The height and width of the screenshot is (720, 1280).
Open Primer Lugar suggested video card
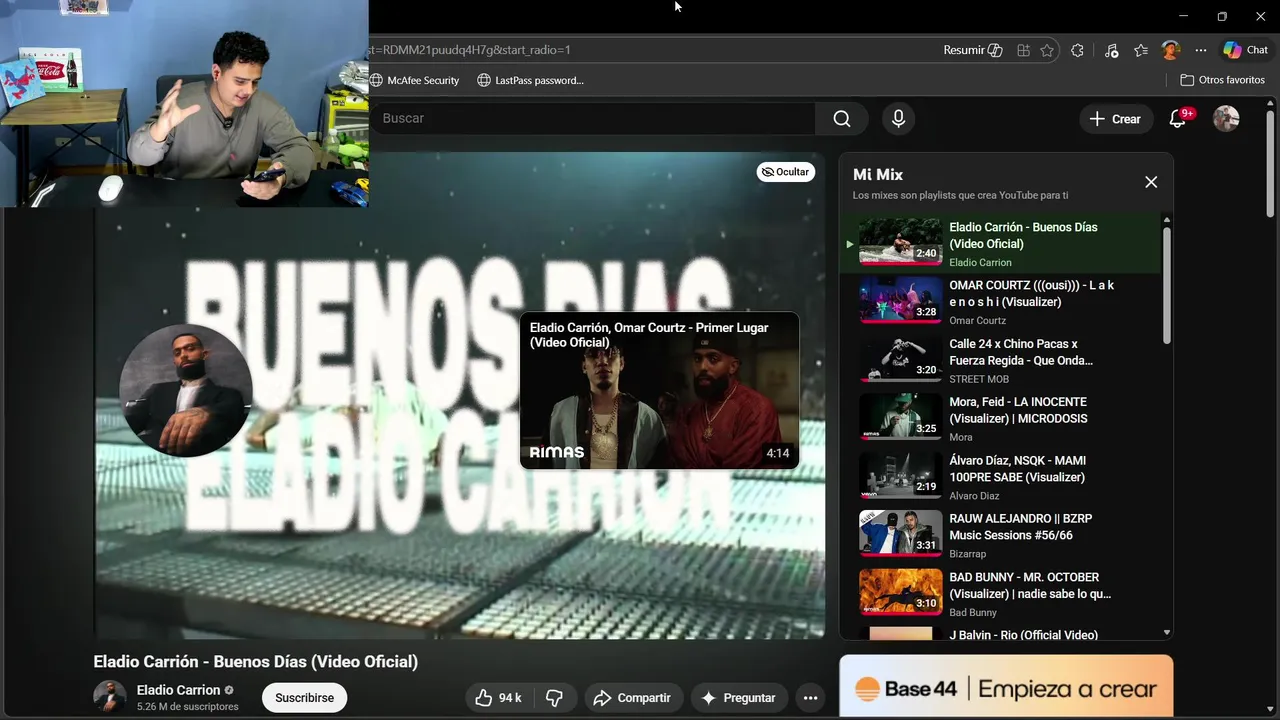659,391
